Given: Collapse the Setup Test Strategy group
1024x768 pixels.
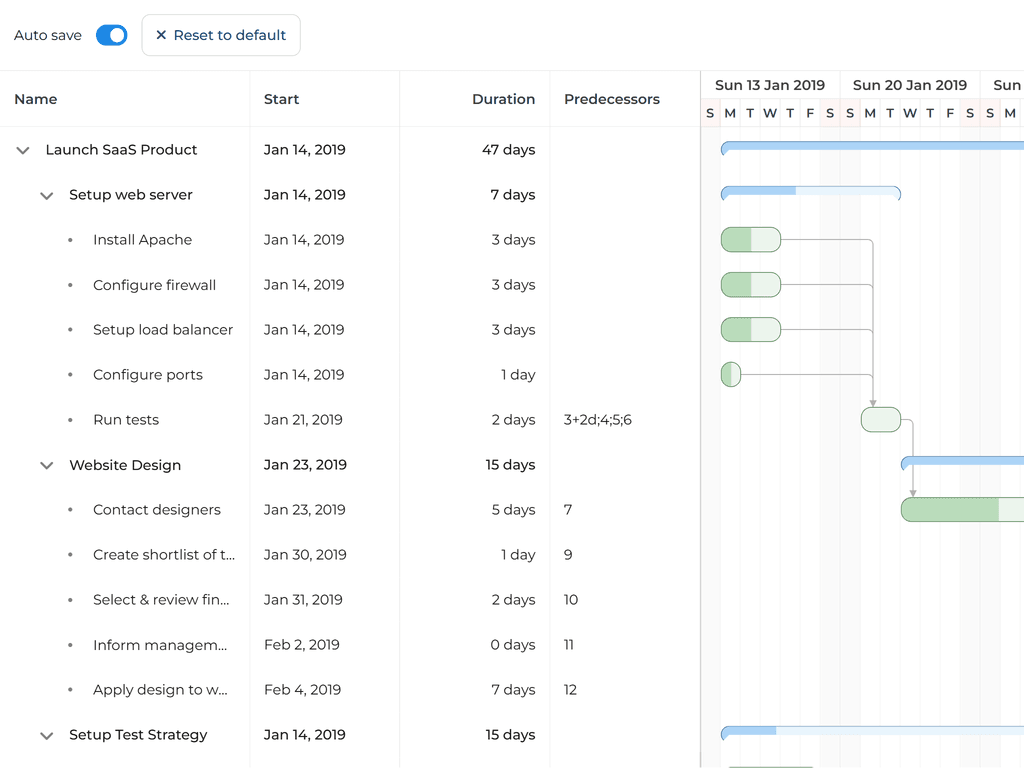Looking at the screenshot, I should click(x=46, y=736).
